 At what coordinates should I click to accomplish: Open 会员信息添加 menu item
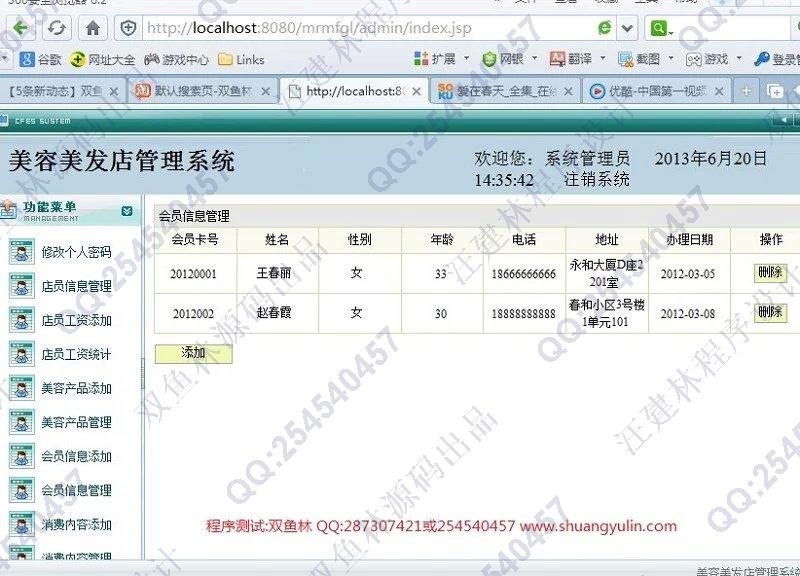[76, 456]
